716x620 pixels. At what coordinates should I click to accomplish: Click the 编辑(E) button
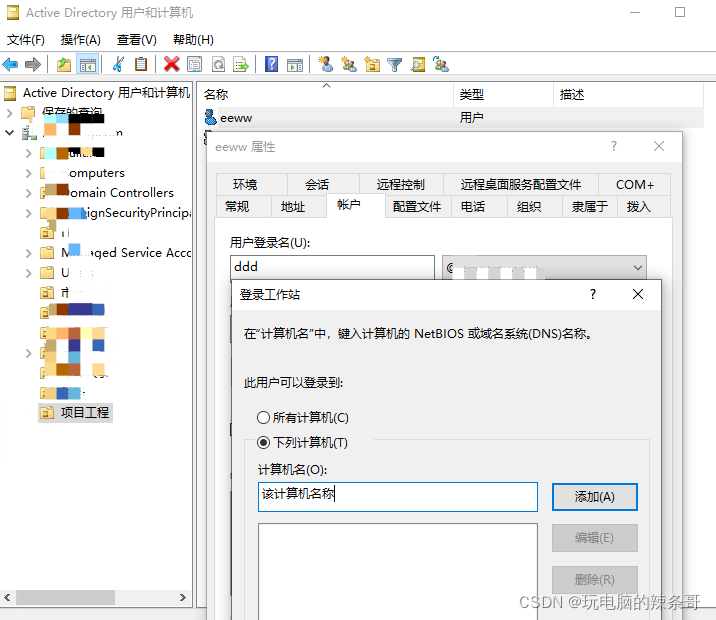point(595,538)
